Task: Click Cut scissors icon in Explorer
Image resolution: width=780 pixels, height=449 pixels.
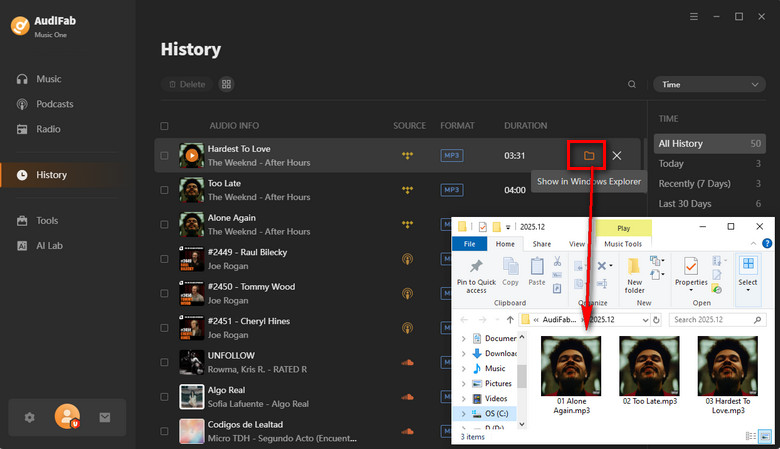Action: [557, 261]
